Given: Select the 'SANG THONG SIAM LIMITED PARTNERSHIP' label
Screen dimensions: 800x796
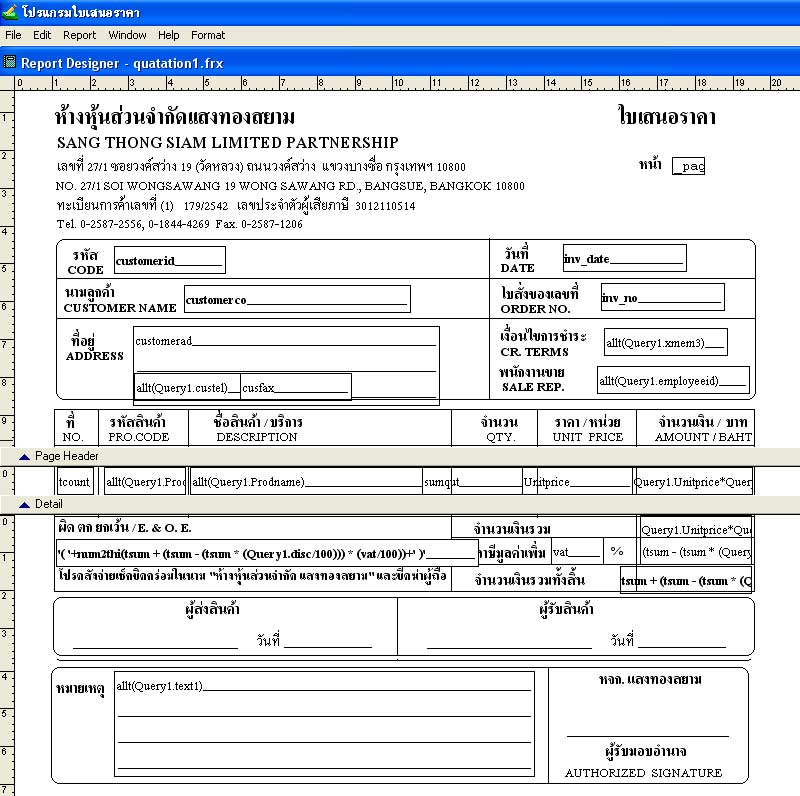Looking at the screenshot, I should click(228, 142).
